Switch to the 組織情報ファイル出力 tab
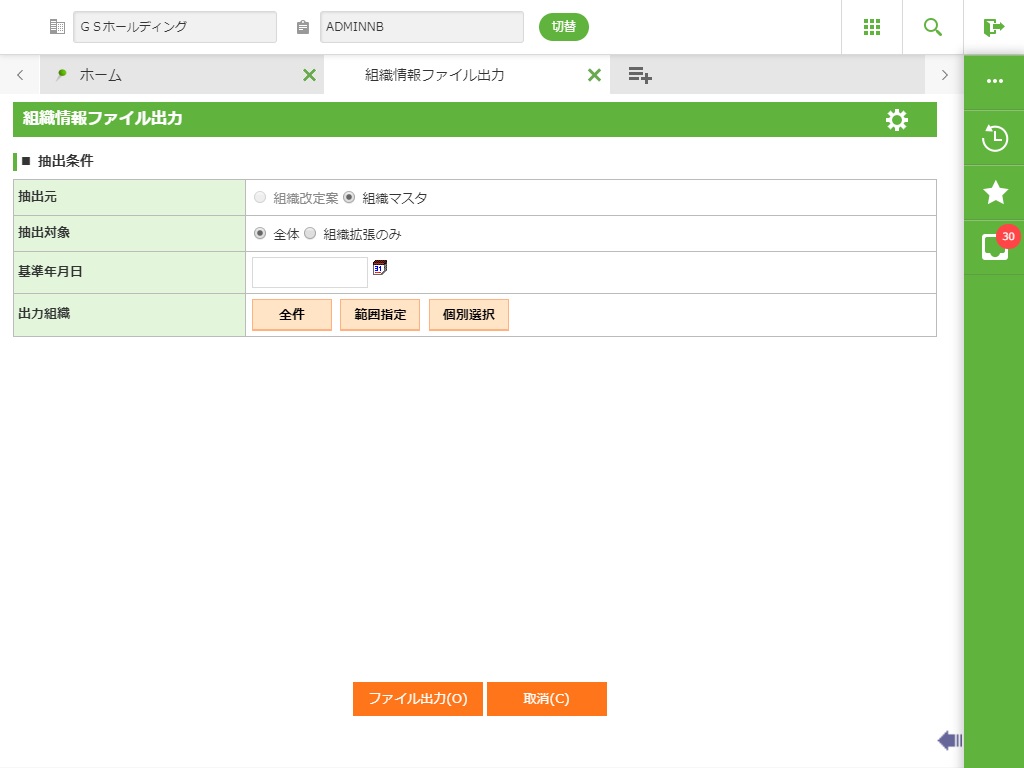This screenshot has height=768, width=1024. (x=467, y=75)
